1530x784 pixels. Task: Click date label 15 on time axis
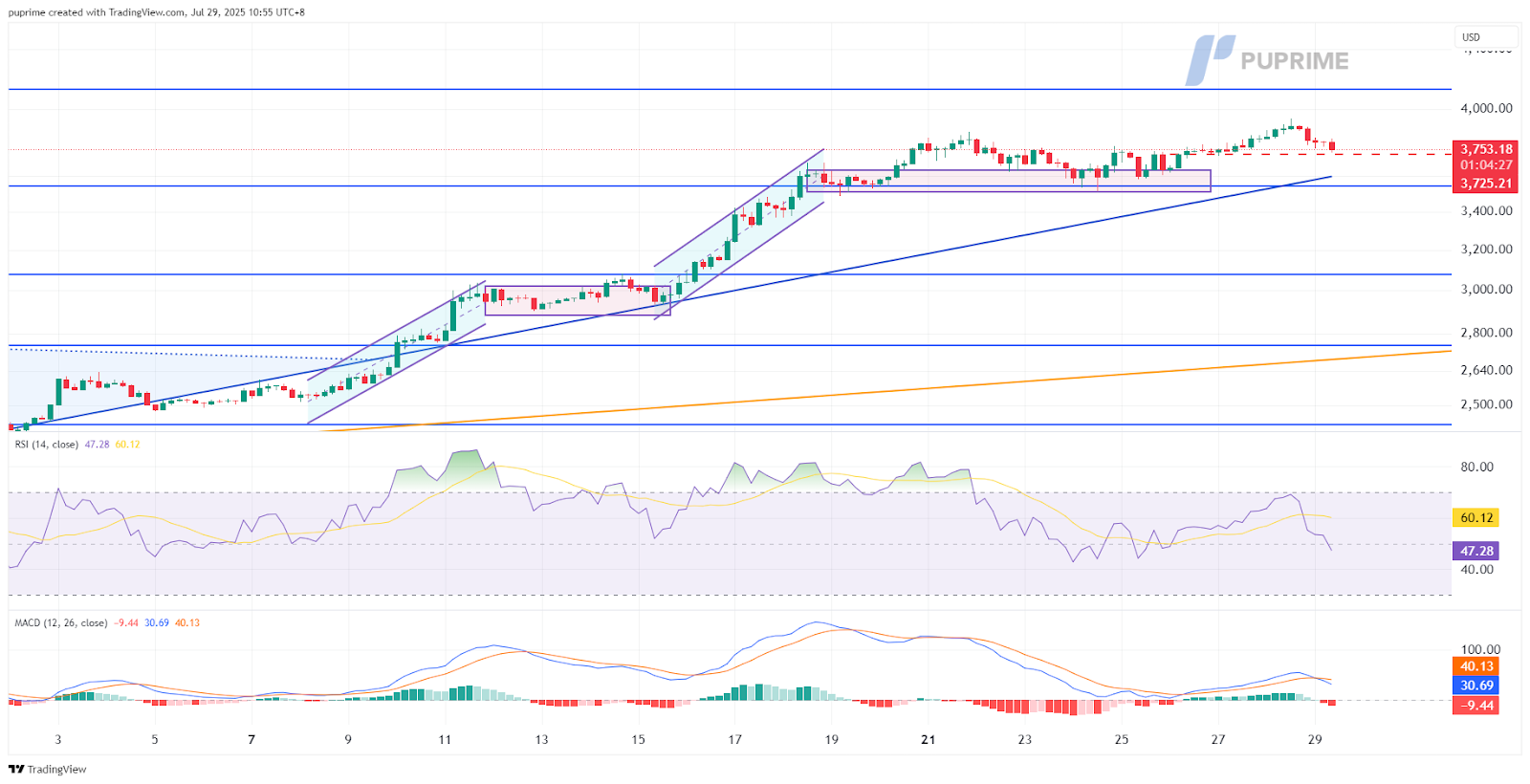(x=638, y=739)
